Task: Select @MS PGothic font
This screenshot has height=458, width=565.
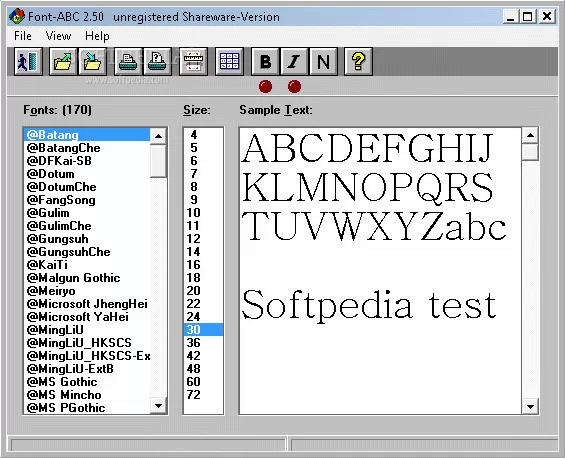Action: point(87,408)
